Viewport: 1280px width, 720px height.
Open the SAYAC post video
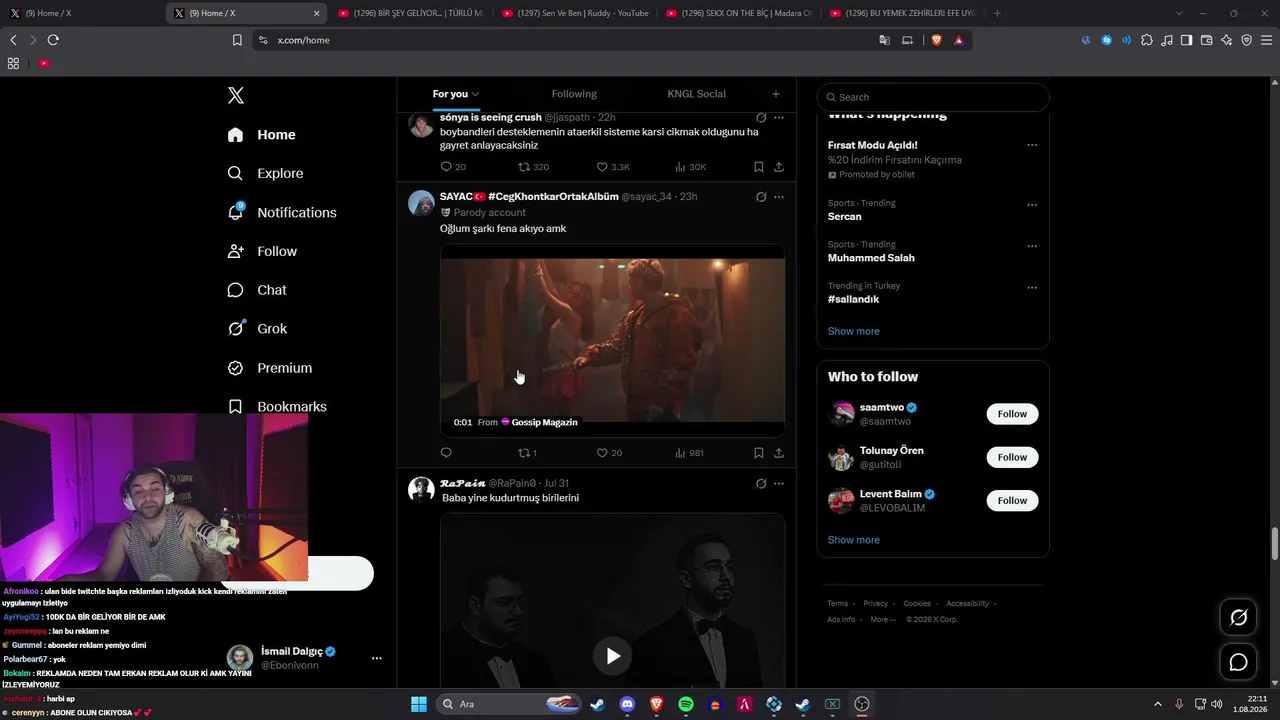pyautogui.click(x=612, y=340)
